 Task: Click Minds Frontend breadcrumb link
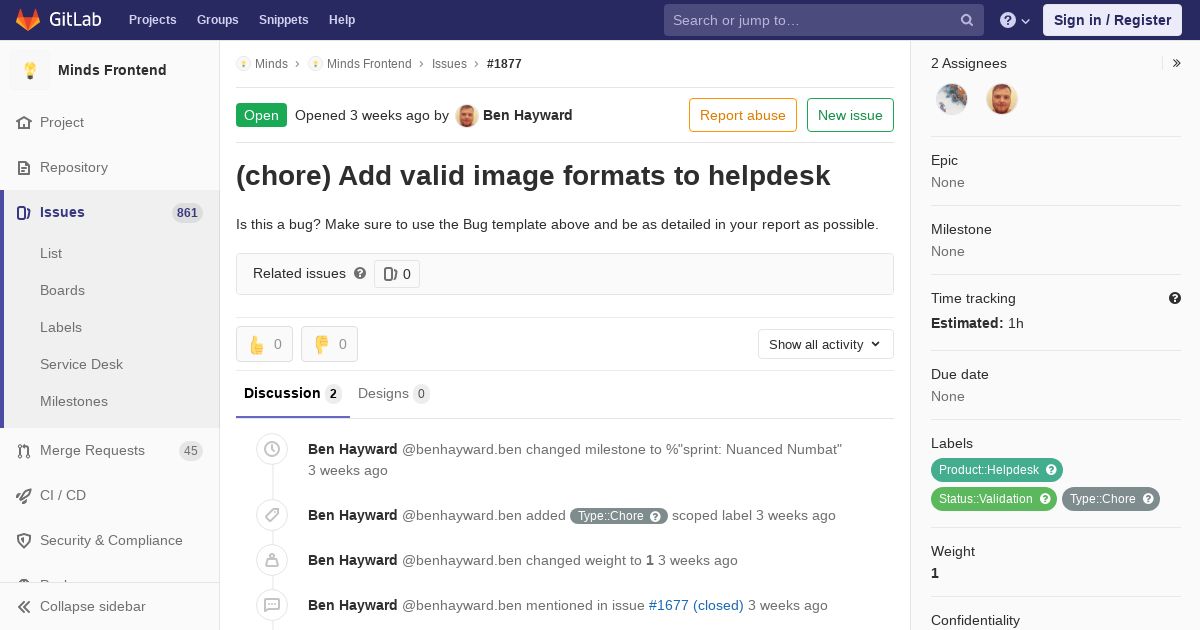(369, 63)
